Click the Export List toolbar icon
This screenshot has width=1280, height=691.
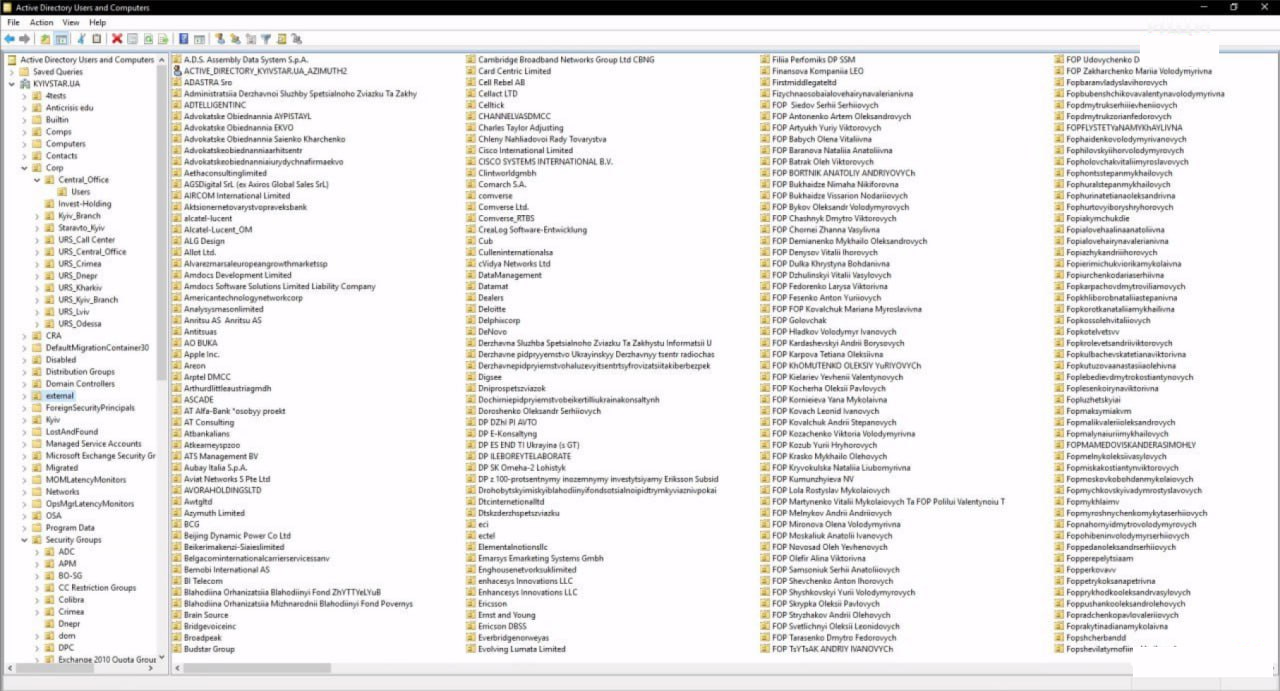click(x=163, y=39)
